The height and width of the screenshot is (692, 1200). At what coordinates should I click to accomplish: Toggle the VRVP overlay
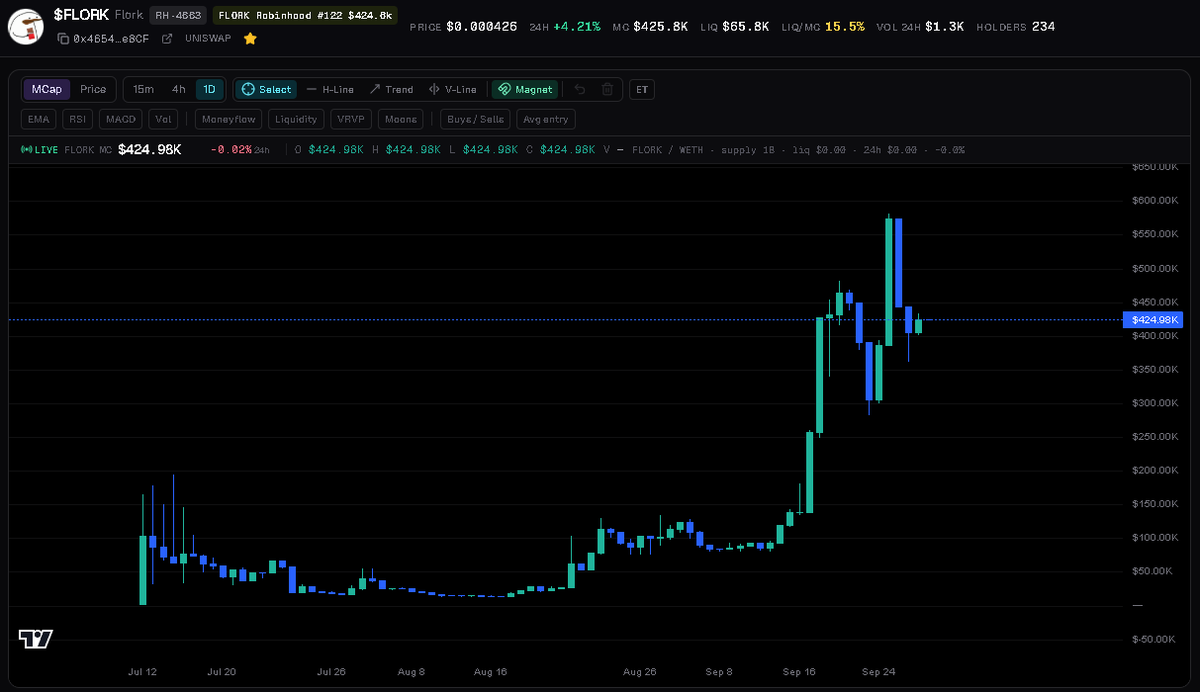[x=351, y=119]
